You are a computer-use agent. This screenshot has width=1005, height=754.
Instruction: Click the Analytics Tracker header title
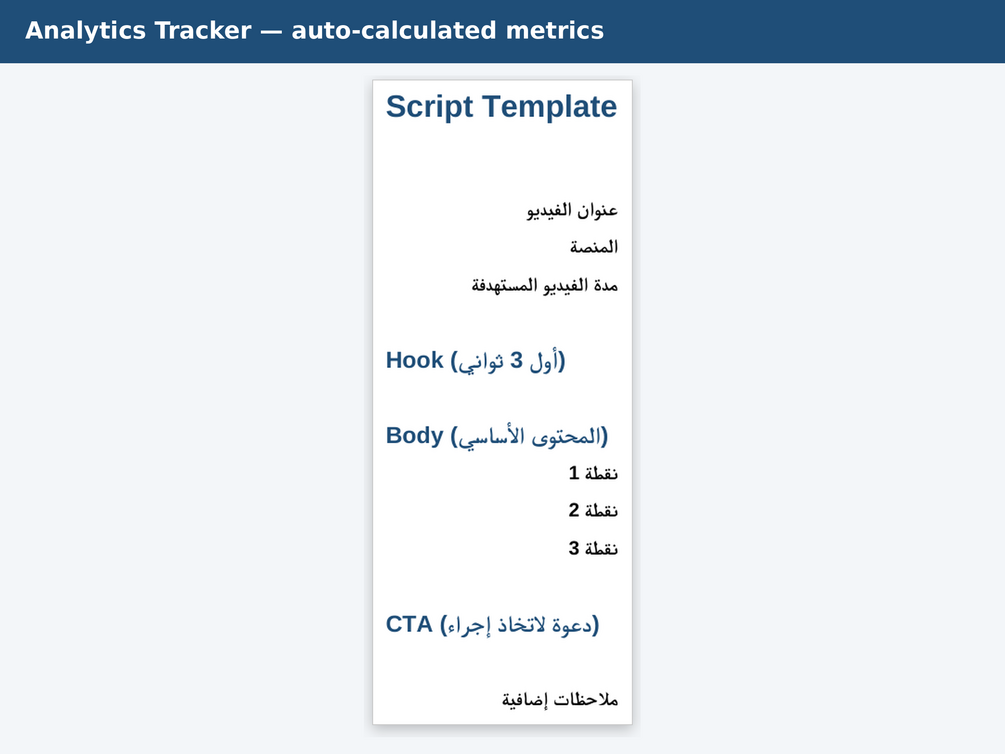coord(314,31)
